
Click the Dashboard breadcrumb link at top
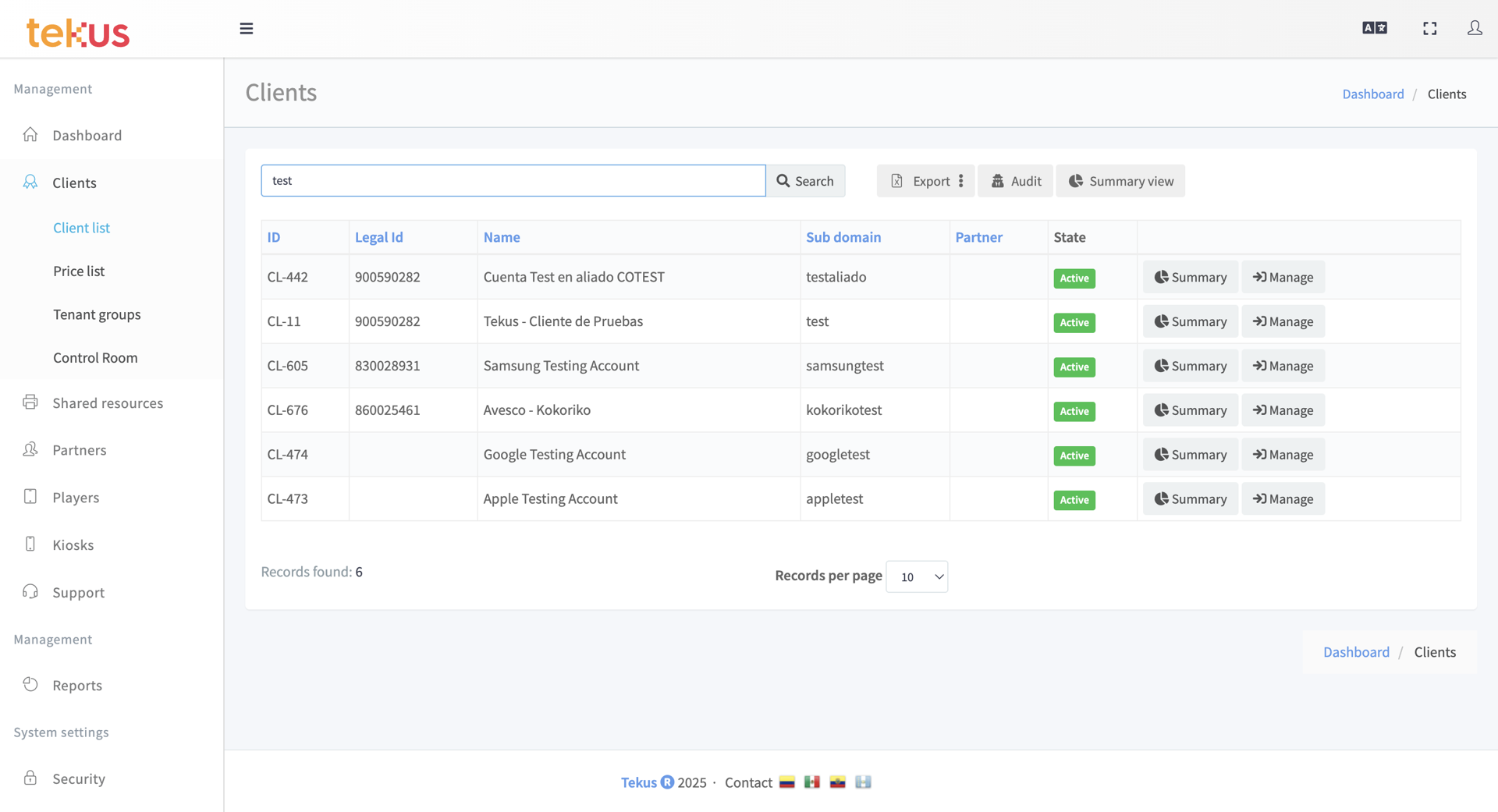(x=1372, y=94)
